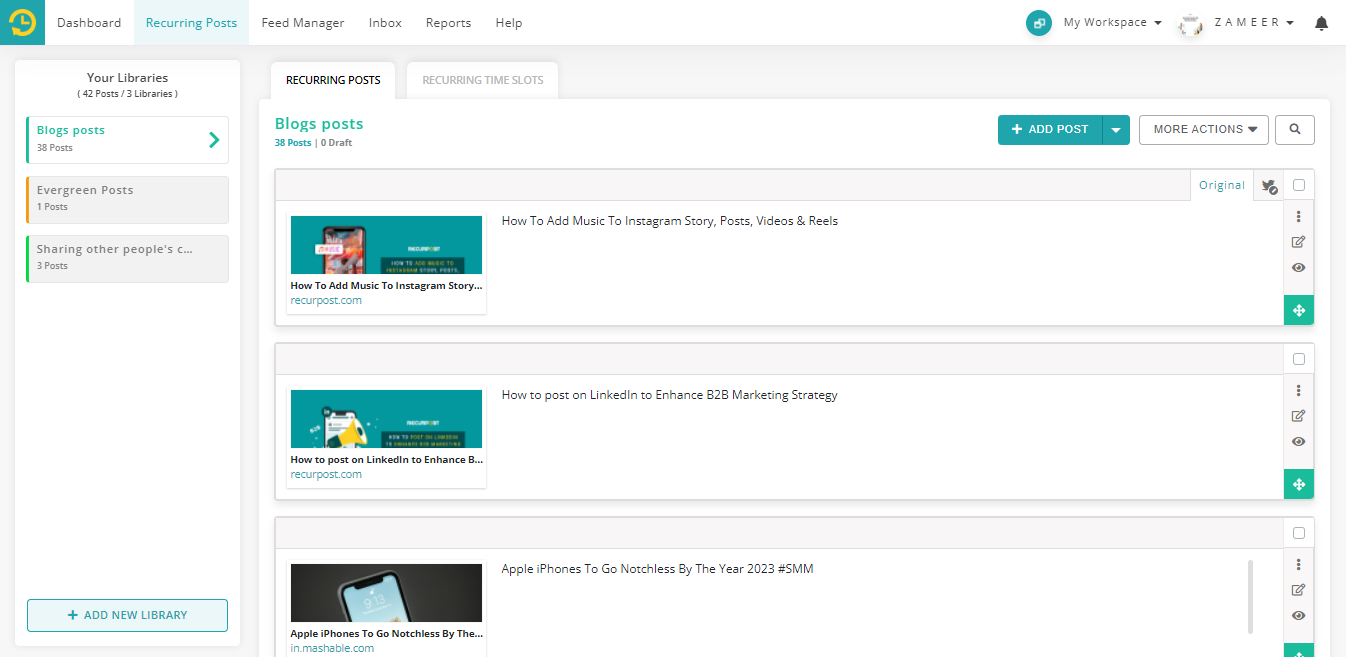Viewport: 1346px width, 657px height.
Task: Click post text 'How to post on LinkedIn to Enhance'
Action: (669, 395)
